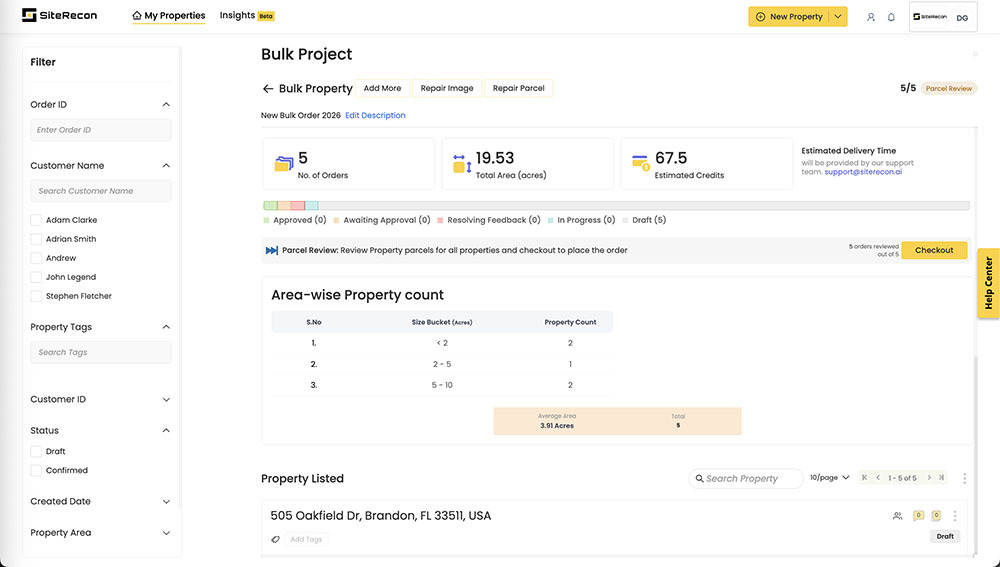This screenshot has width=1000, height=567.
Task: Click the Edit Description link
Action: coord(375,116)
